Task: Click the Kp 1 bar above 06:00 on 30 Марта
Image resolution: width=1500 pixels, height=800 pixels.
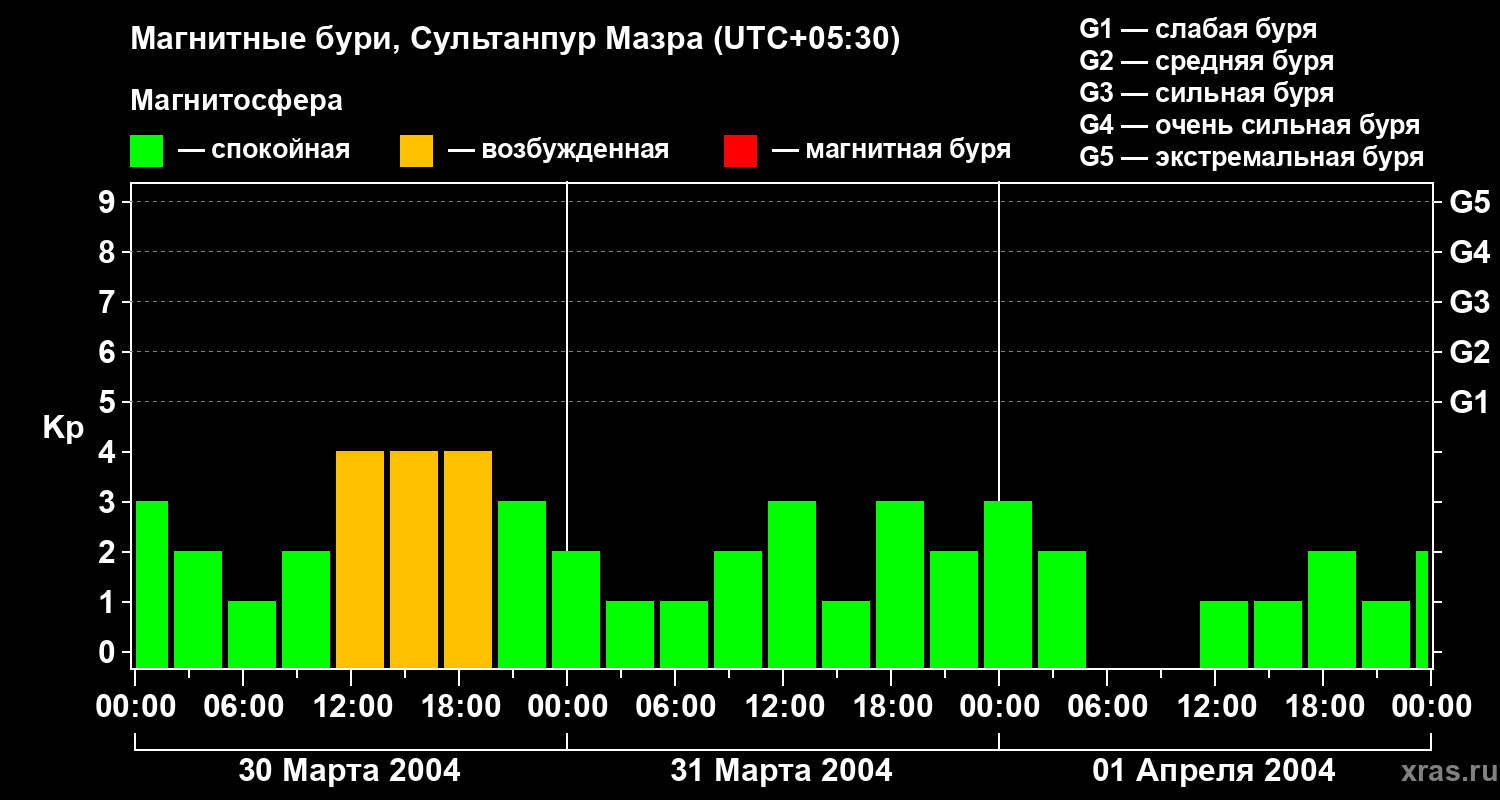Action: [252, 635]
